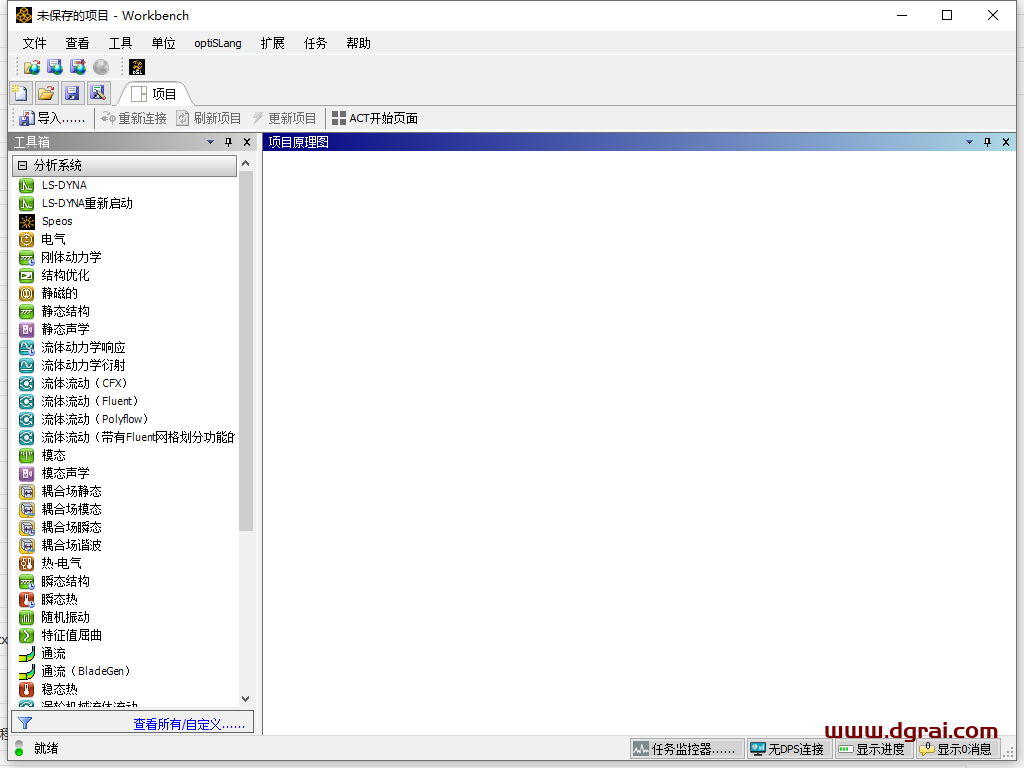Click the toolbox filter funnel icon
1024x768 pixels.
point(25,723)
